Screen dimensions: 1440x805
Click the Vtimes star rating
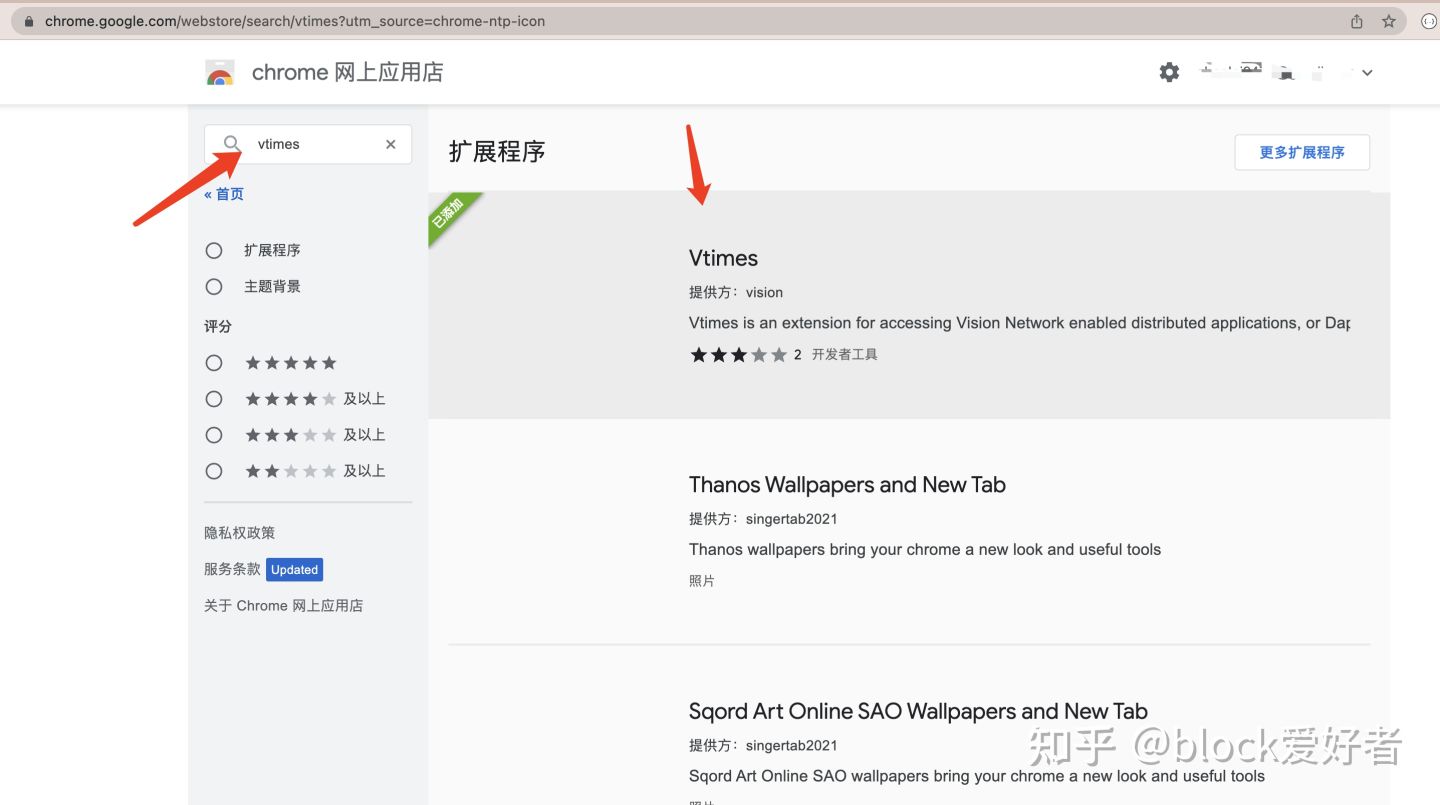point(738,355)
